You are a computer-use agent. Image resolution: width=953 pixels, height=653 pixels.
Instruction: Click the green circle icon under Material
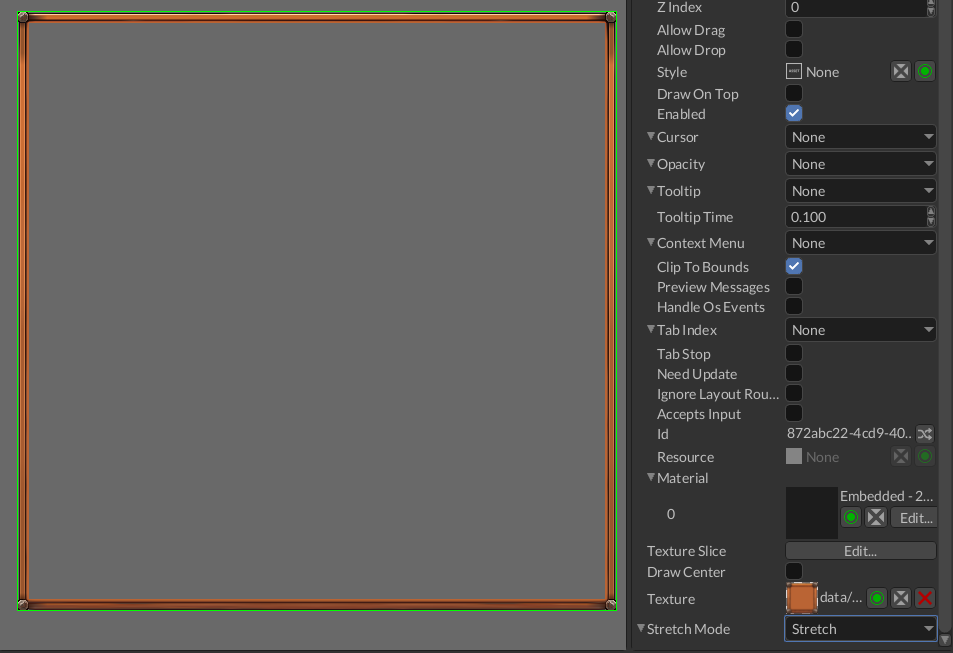pyautogui.click(x=851, y=517)
